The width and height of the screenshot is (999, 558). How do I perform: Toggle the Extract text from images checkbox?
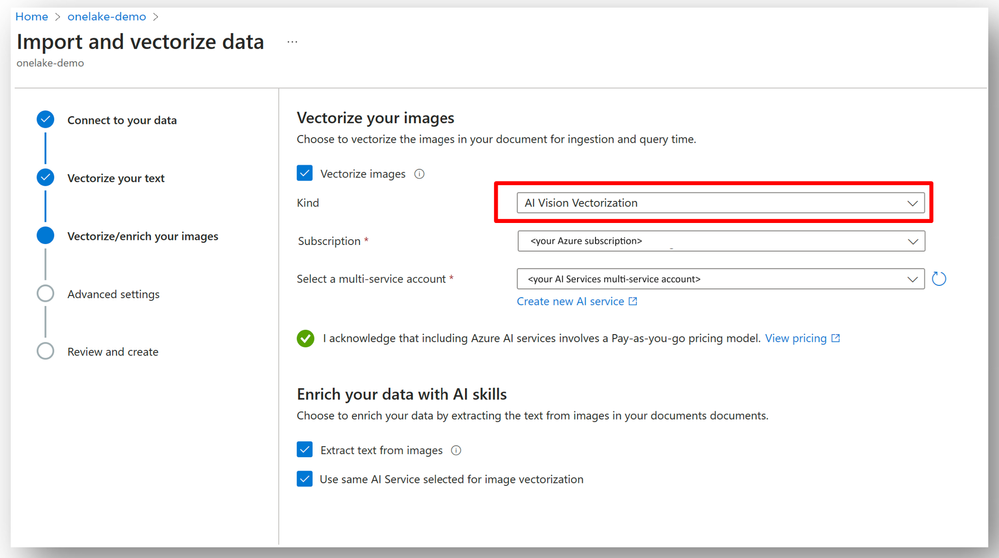coord(305,450)
